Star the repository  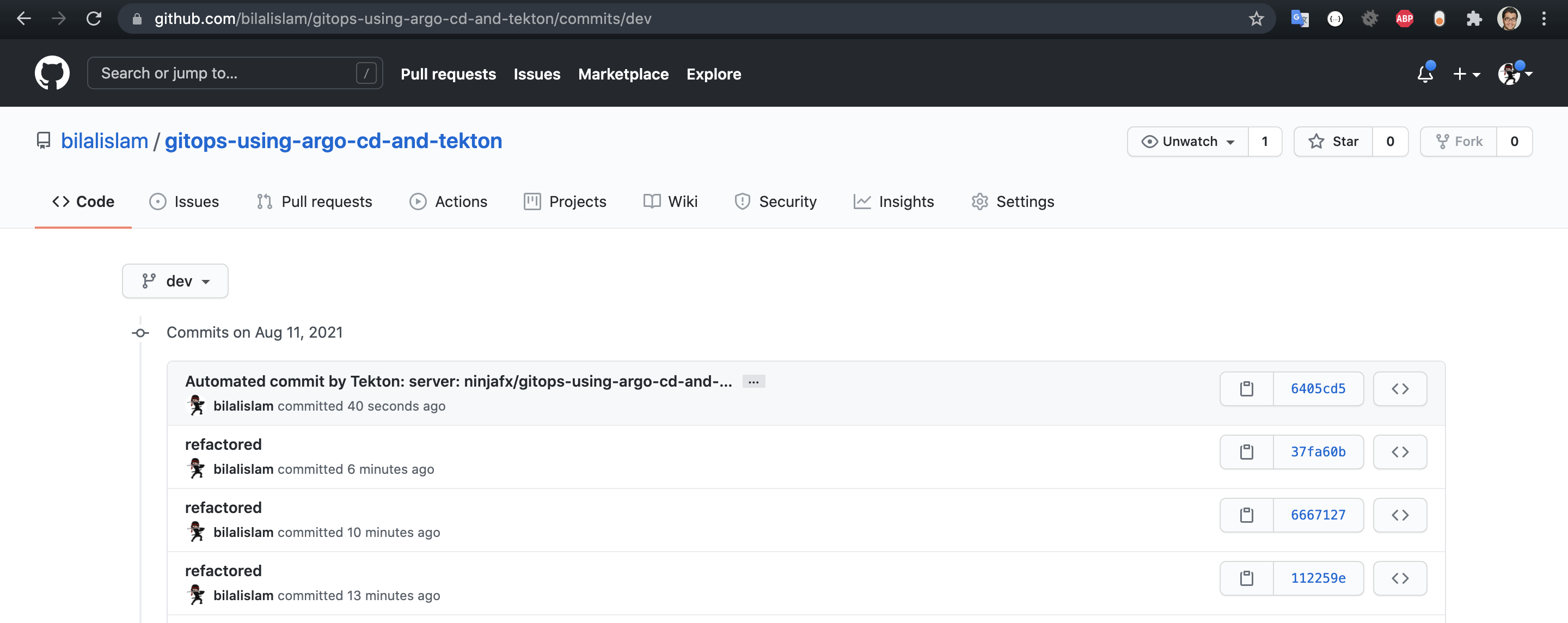(x=1333, y=141)
